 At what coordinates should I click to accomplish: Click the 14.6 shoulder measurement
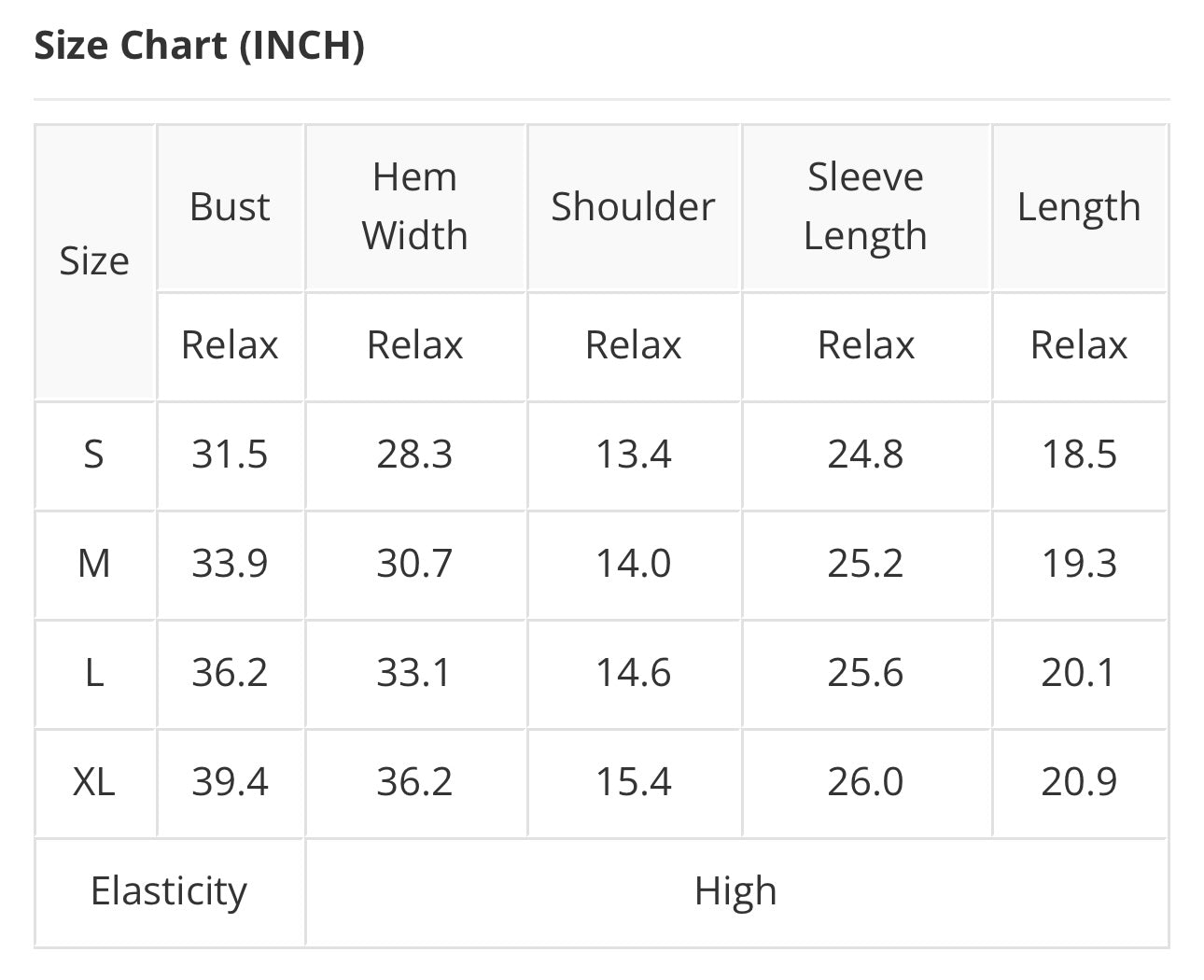click(633, 673)
